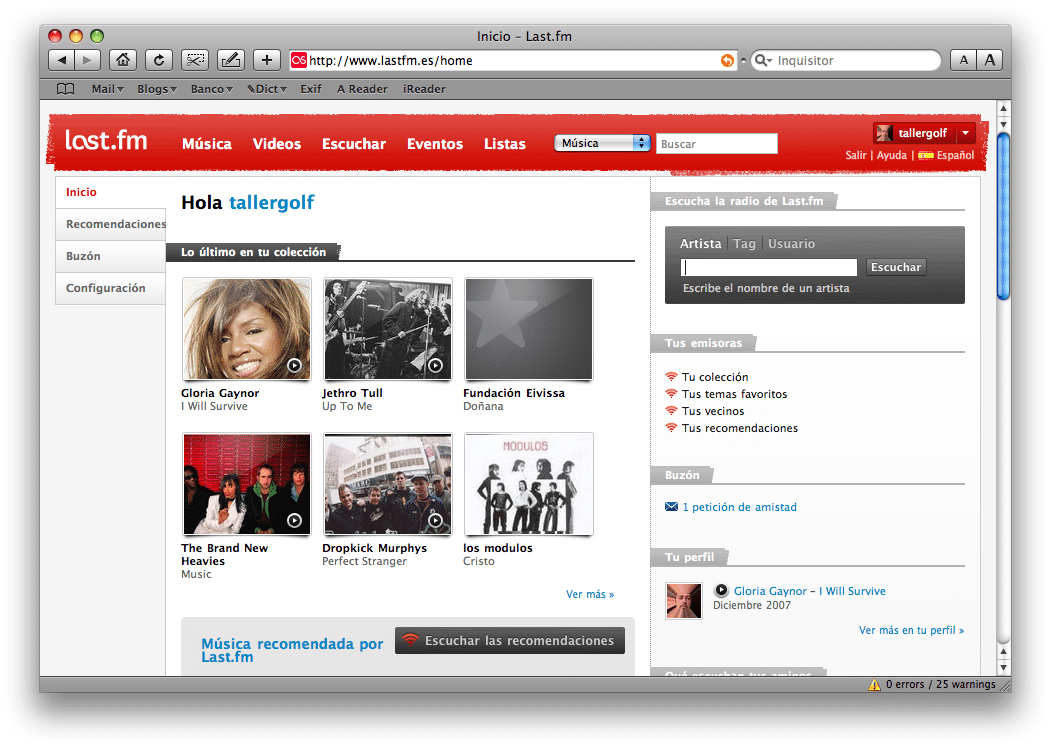1051x747 pixels.
Task: Click the blue vertical scrollbar thumb
Action: pos(1003,216)
